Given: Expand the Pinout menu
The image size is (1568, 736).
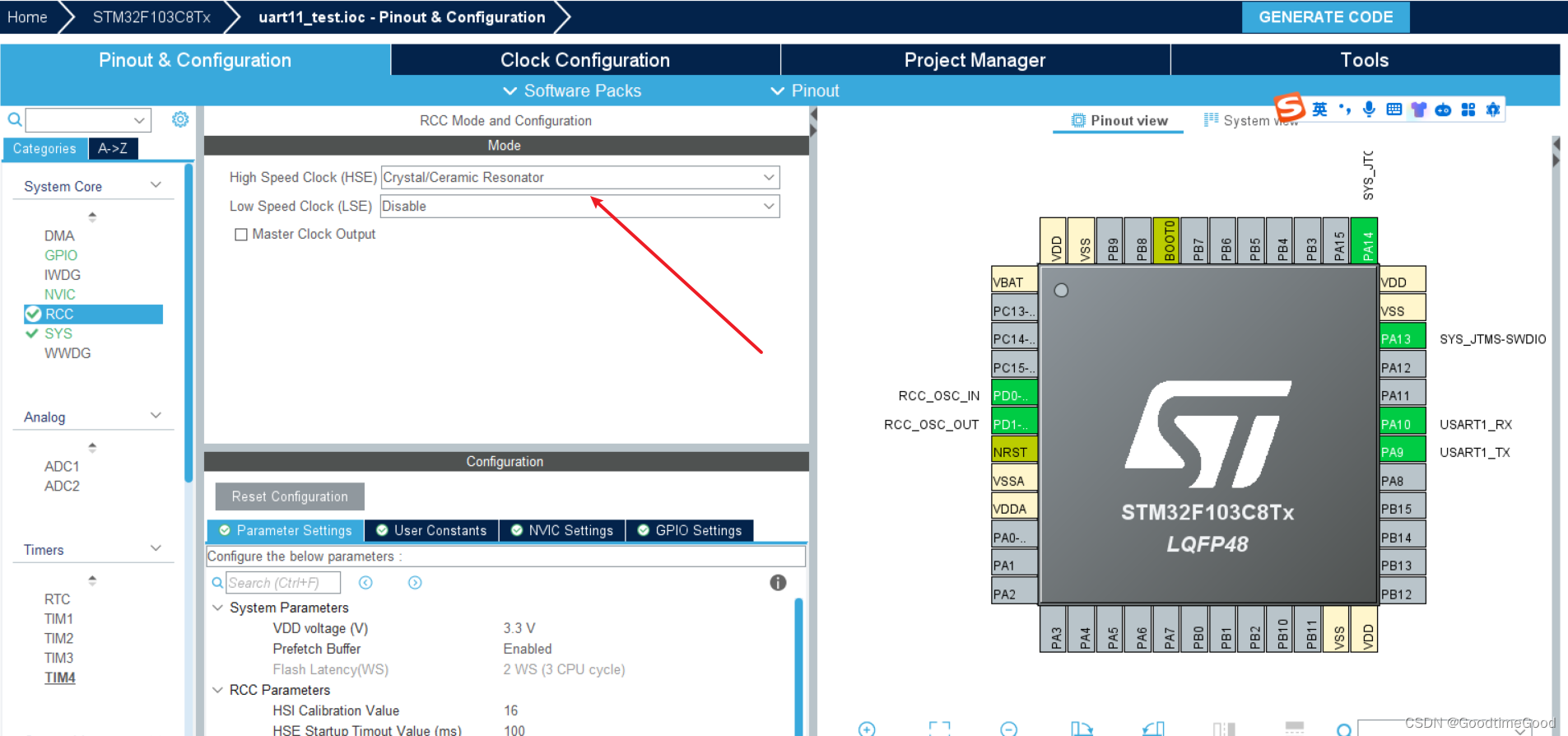Looking at the screenshot, I should click(x=805, y=91).
